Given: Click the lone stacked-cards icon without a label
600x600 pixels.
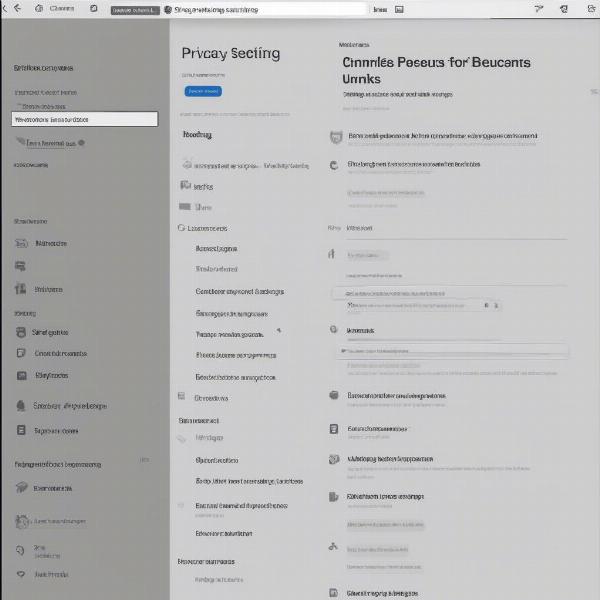Looking at the screenshot, I should point(20,266).
